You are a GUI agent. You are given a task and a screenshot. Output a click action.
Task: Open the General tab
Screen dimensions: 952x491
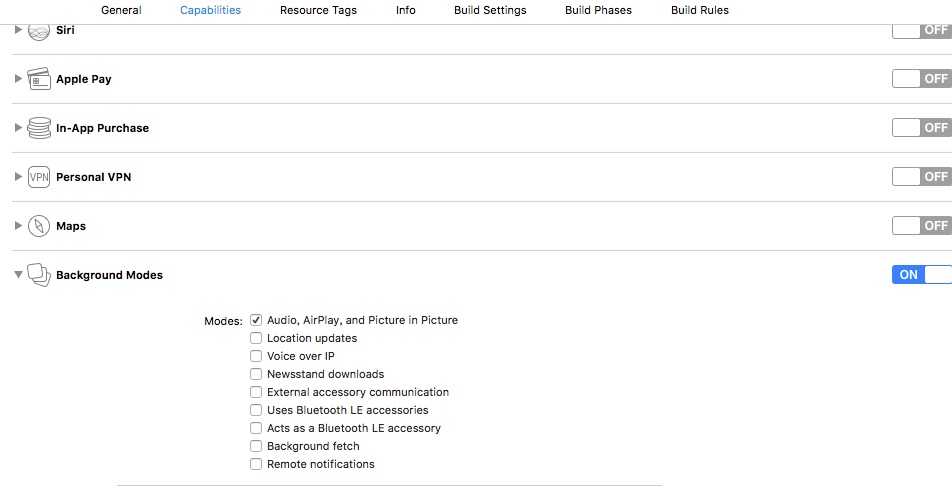(x=121, y=10)
